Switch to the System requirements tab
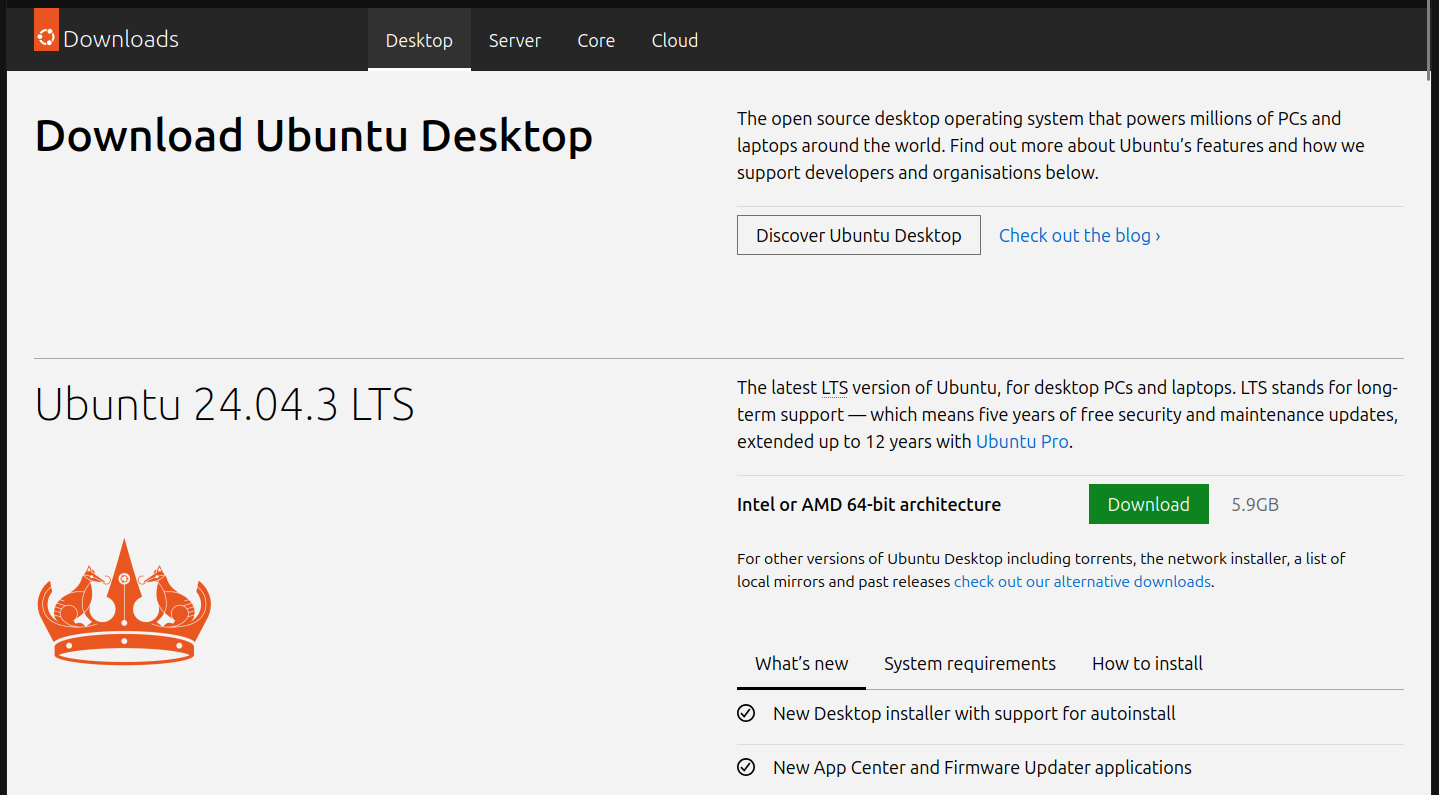This screenshot has height=795, width=1439. [x=969, y=663]
